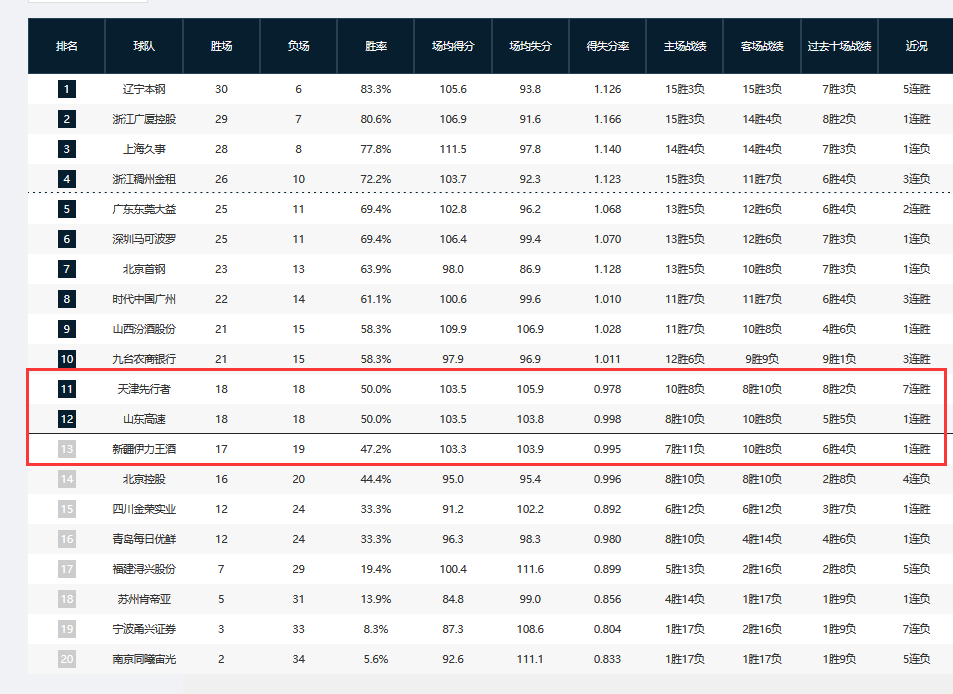Open team 天津先行者
The image size is (953, 694).
[x=144, y=389]
